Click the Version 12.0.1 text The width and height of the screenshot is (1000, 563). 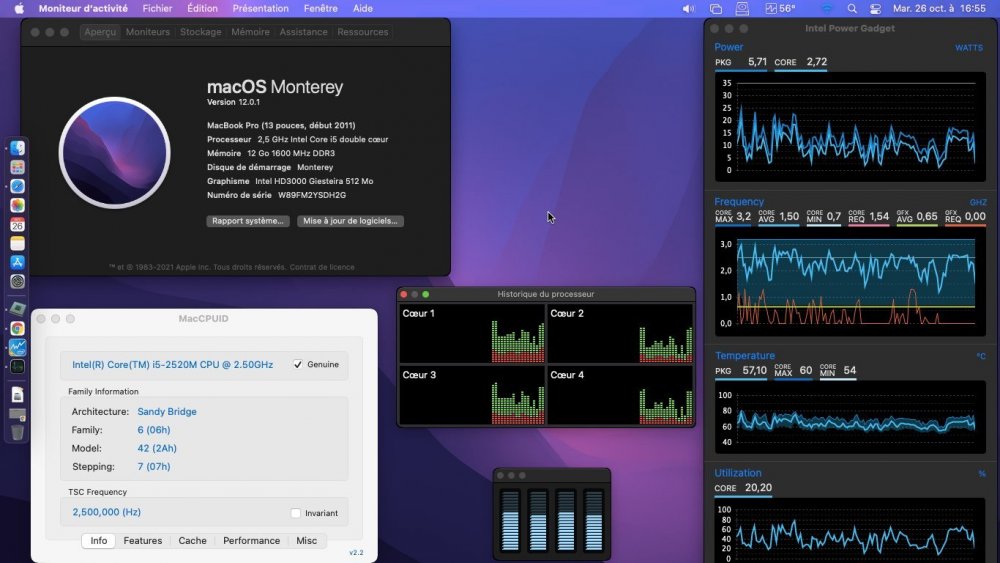pos(233,102)
